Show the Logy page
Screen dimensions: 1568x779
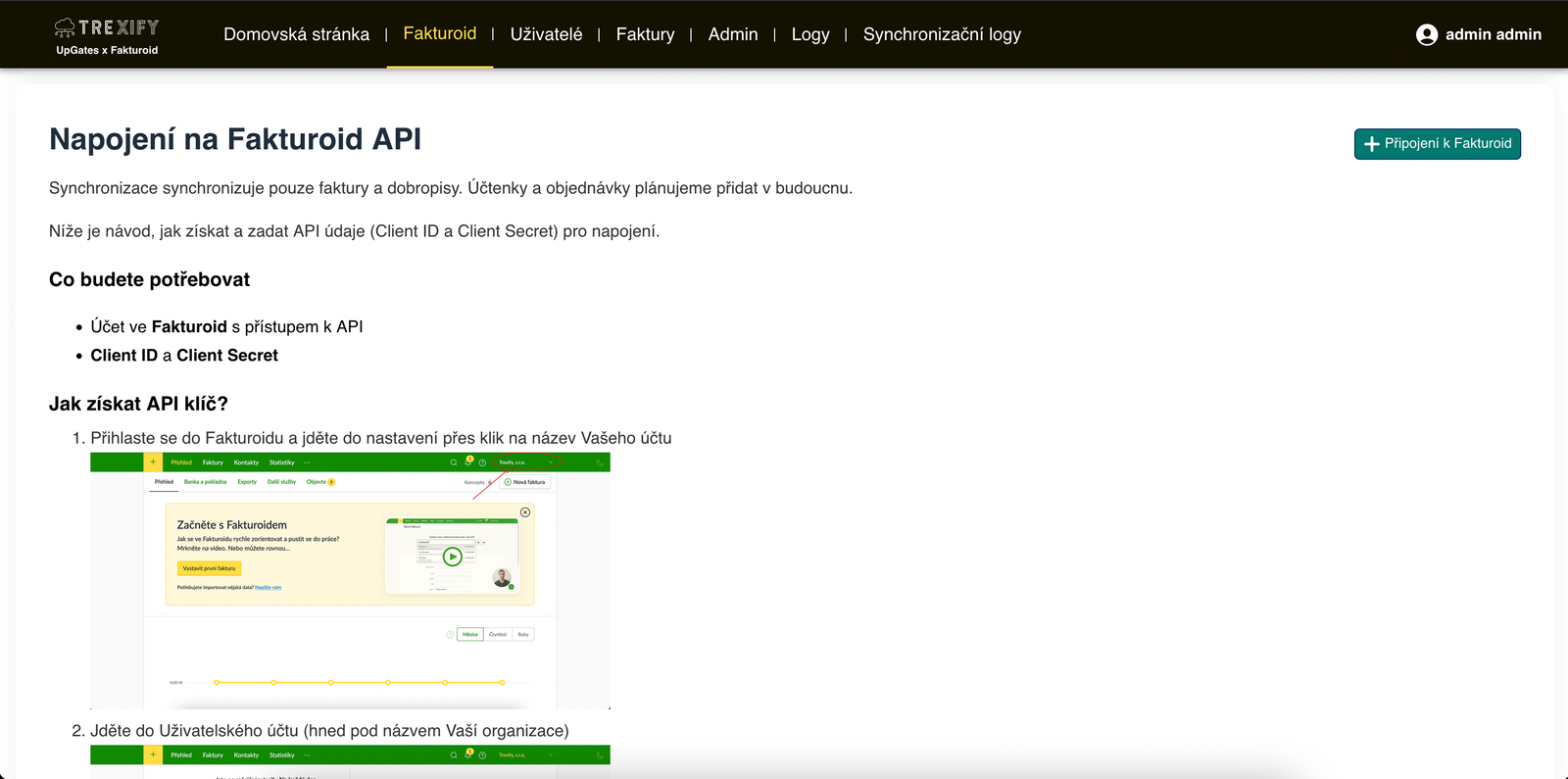[x=810, y=34]
